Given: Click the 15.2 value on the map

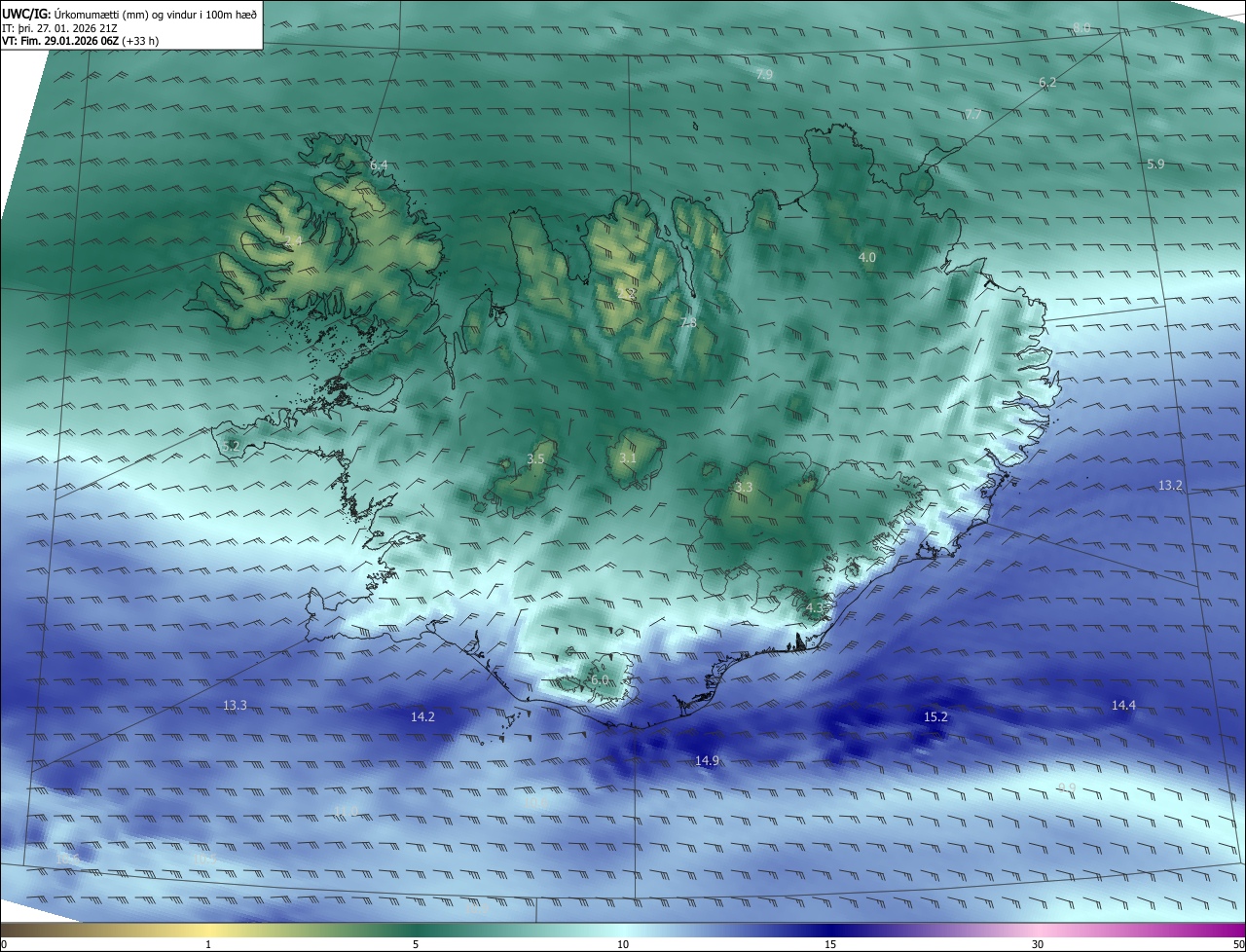Looking at the screenshot, I should click(935, 717).
